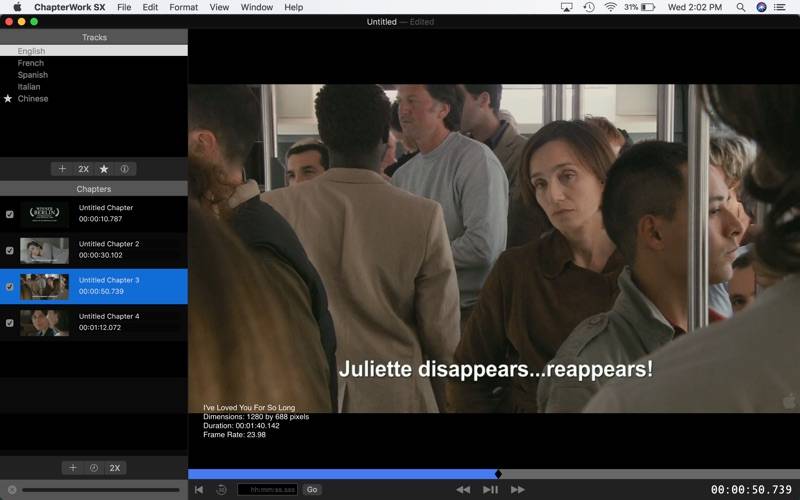Toggle checkbox for Untitled Chapter 2
The height and width of the screenshot is (500, 800).
(10, 251)
